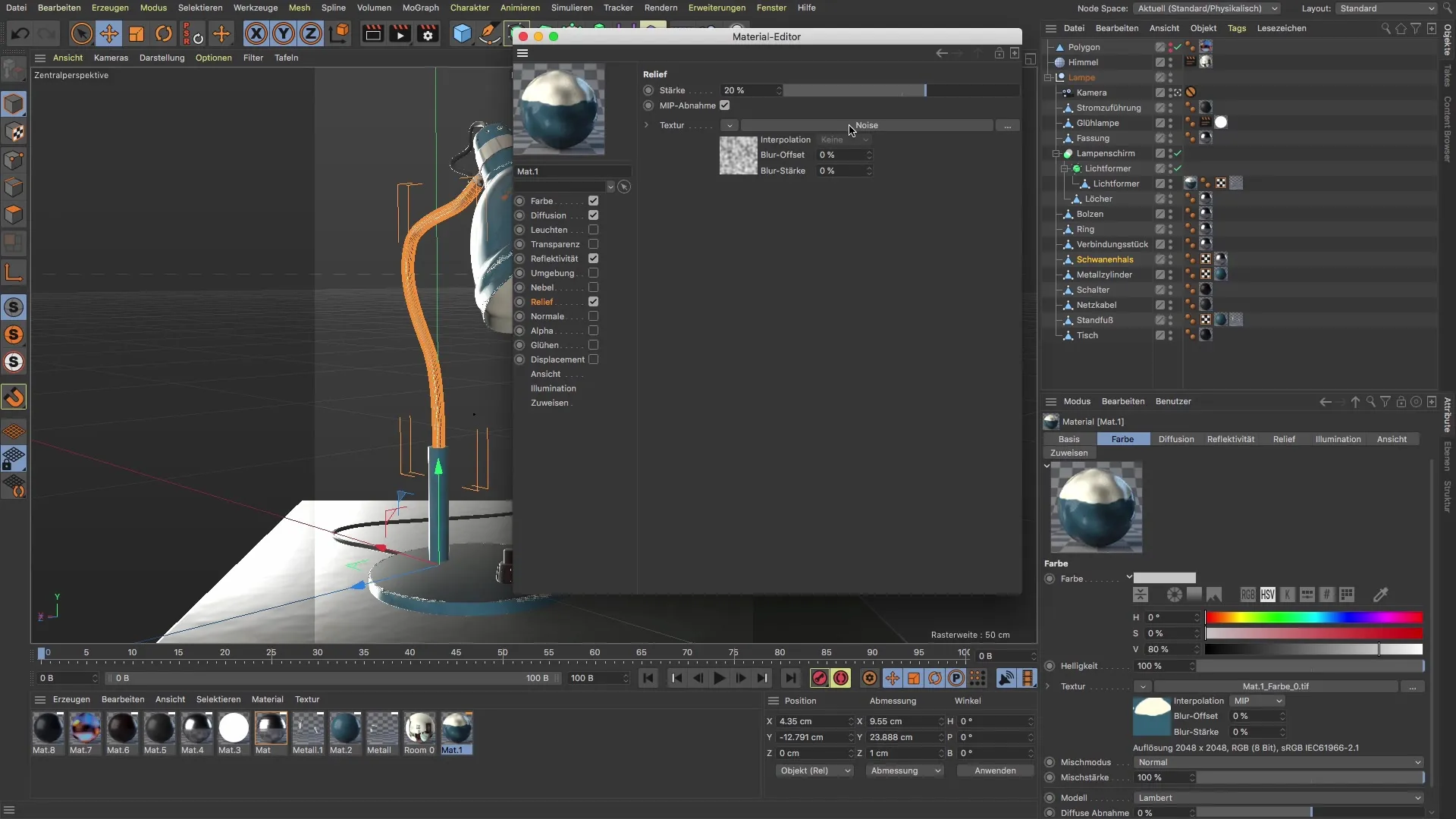This screenshot has height=819, width=1456.
Task: Click Relief texture browse ellipsis button
Action: (1007, 125)
